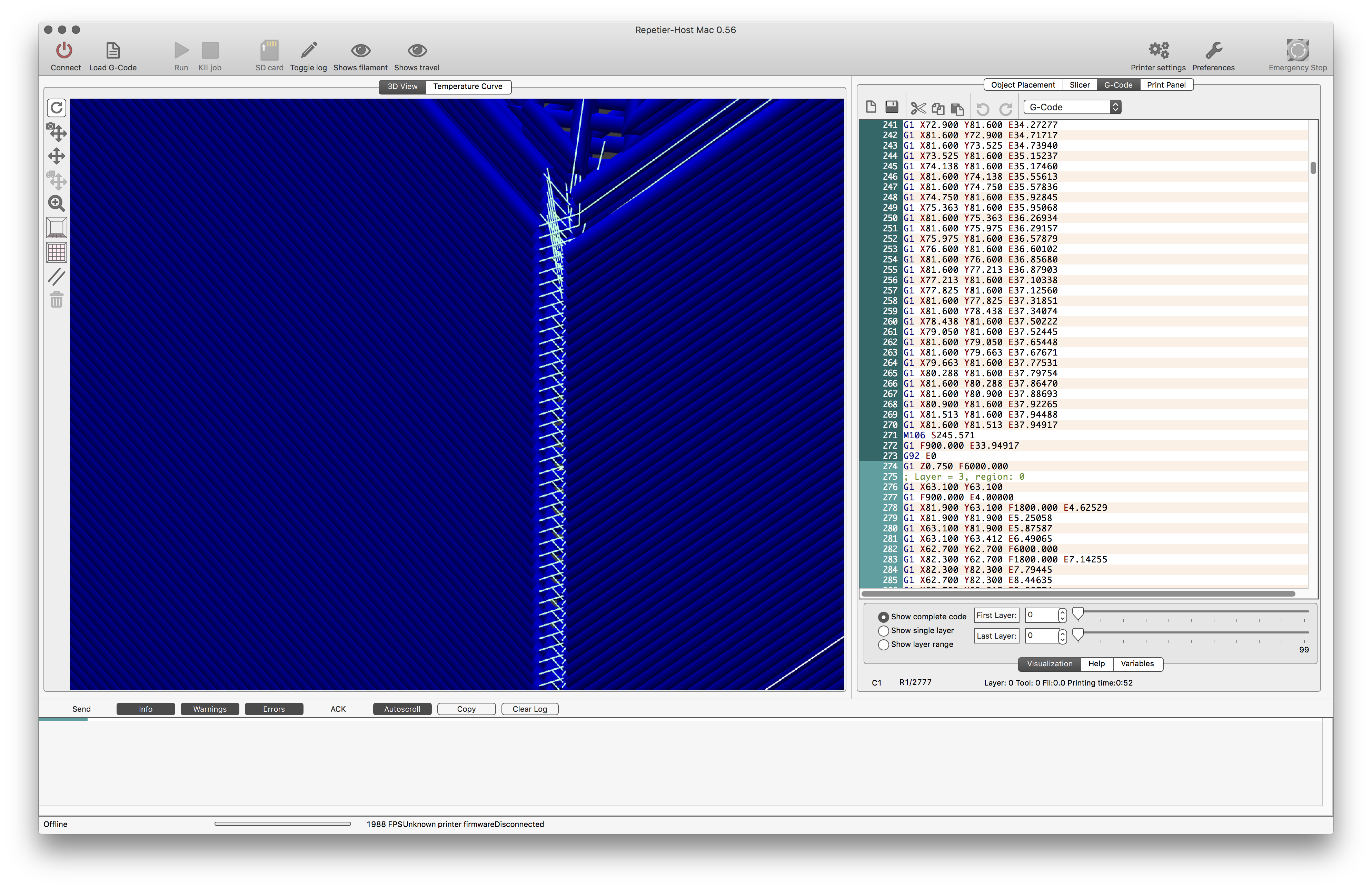Open the Help tab below editor
This screenshot has width=1372, height=889.
tap(1096, 664)
